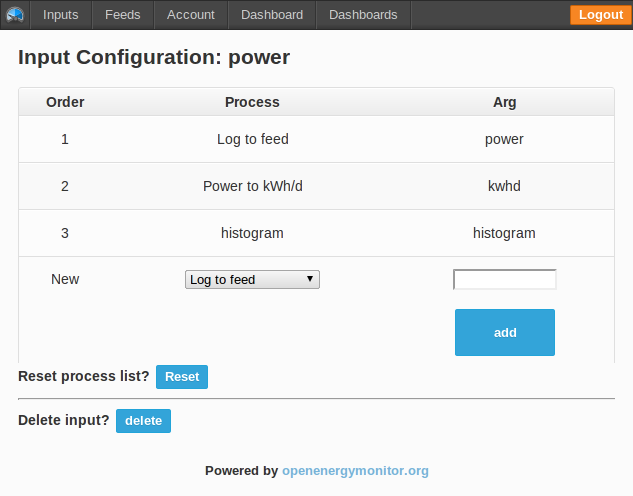Viewport: 633px width, 496px height.
Task: Click the Order column header
Action: pos(65,102)
